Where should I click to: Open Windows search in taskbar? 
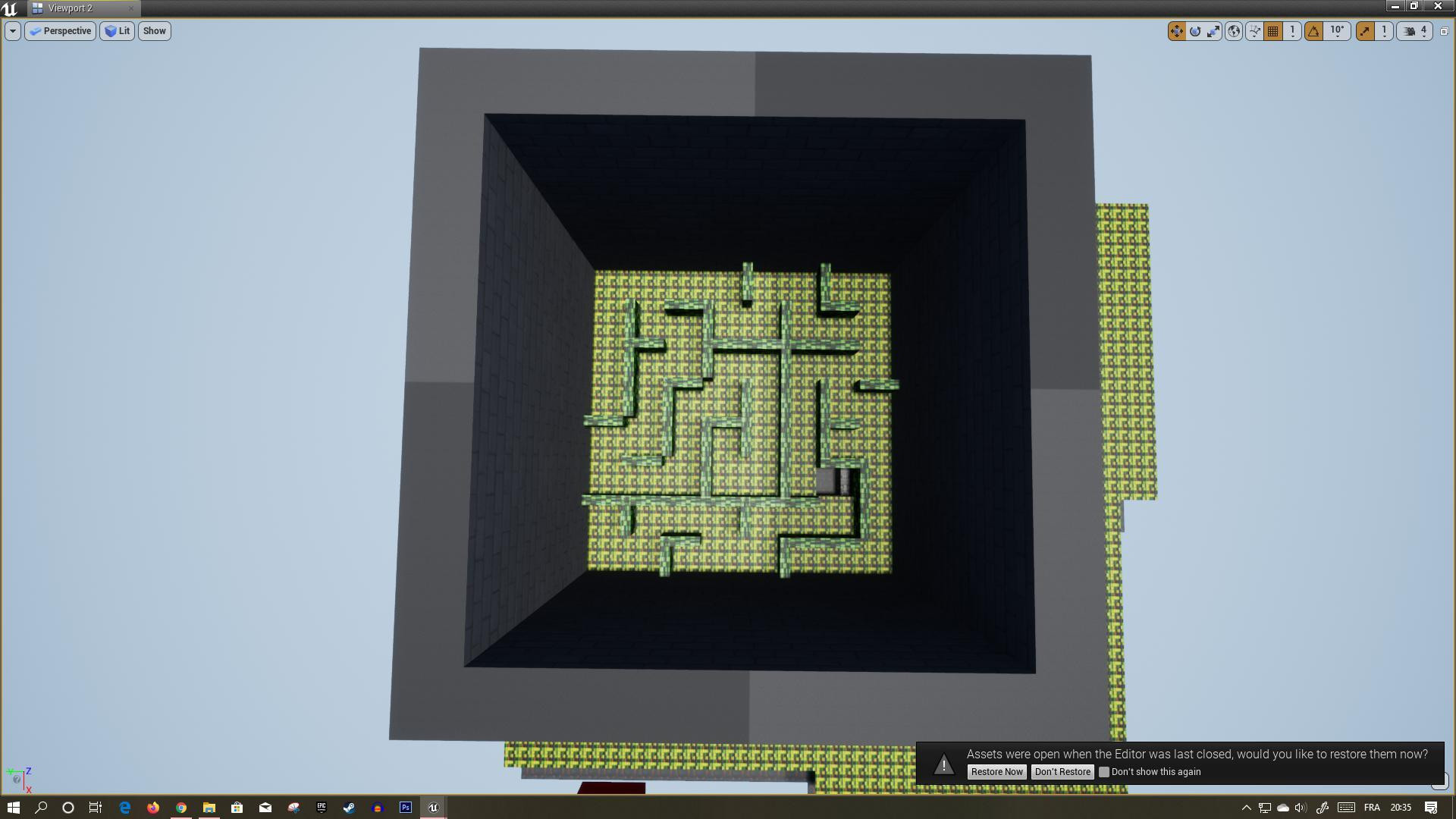coord(41,808)
